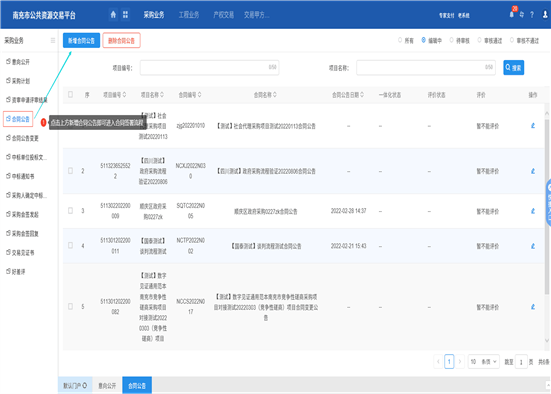Open the user profile icon
551x394 pixels.
click(545, 14)
